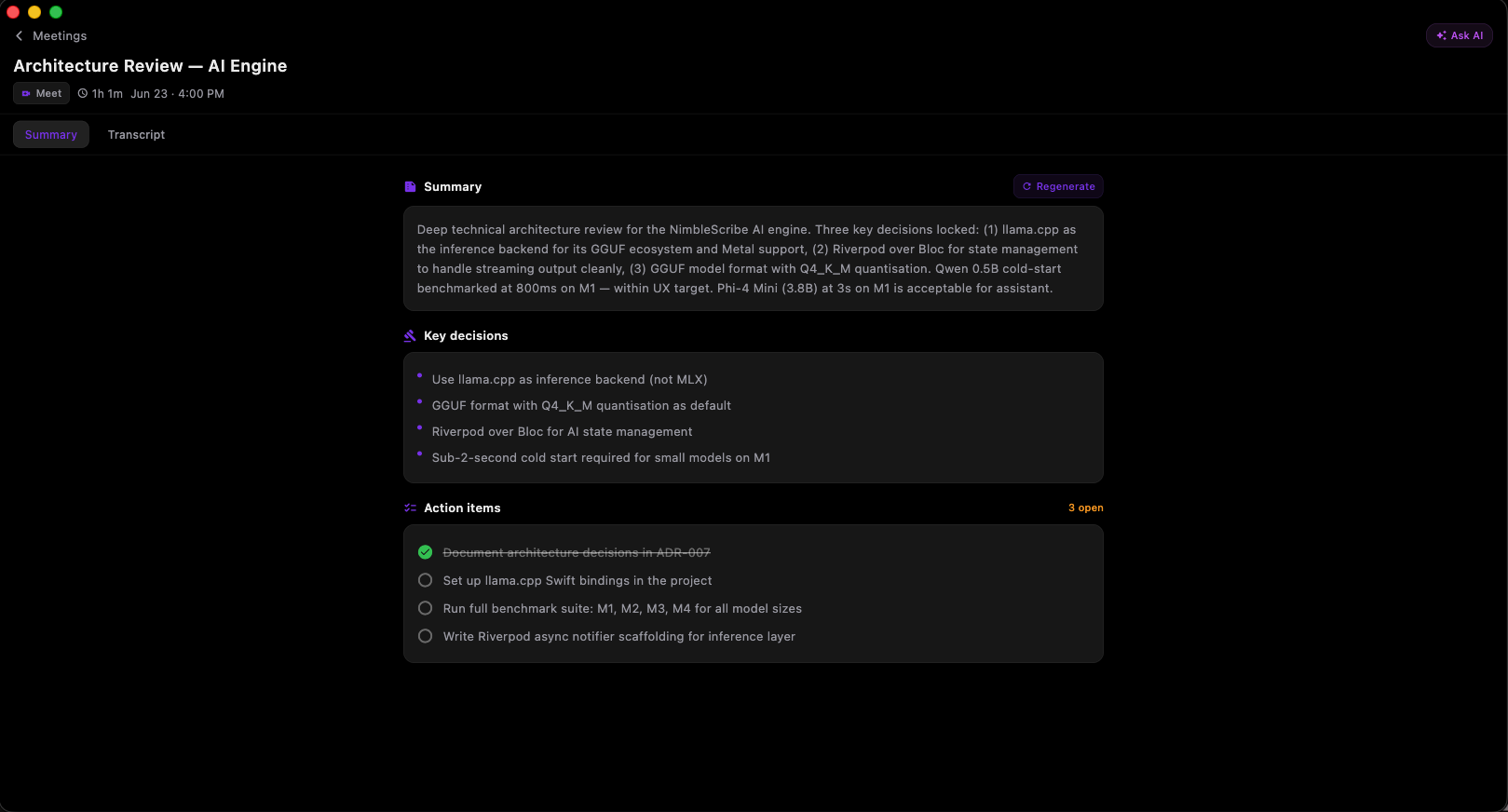Image resolution: width=1508 pixels, height=812 pixels.
Task: Mark Run full benchmark suite as done
Action: click(425, 608)
